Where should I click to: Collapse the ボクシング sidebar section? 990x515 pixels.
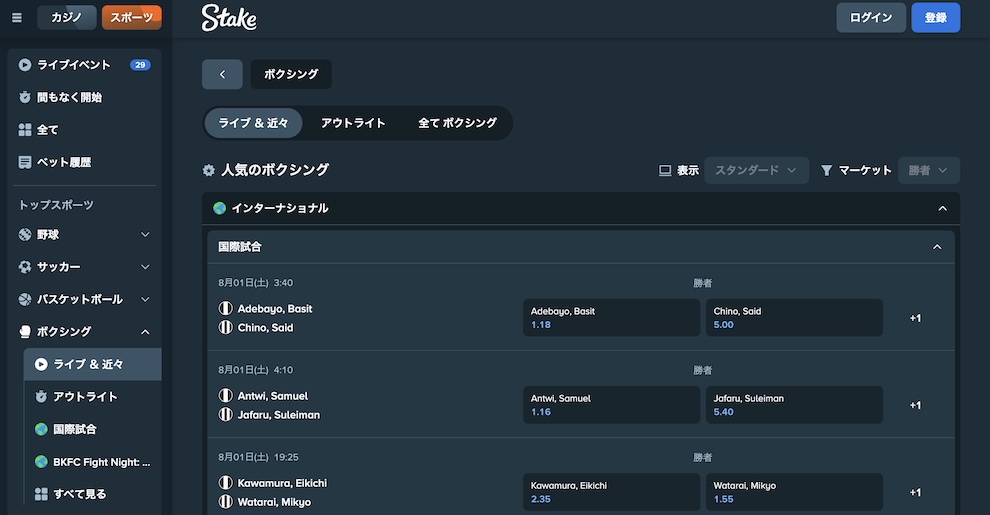point(145,331)
